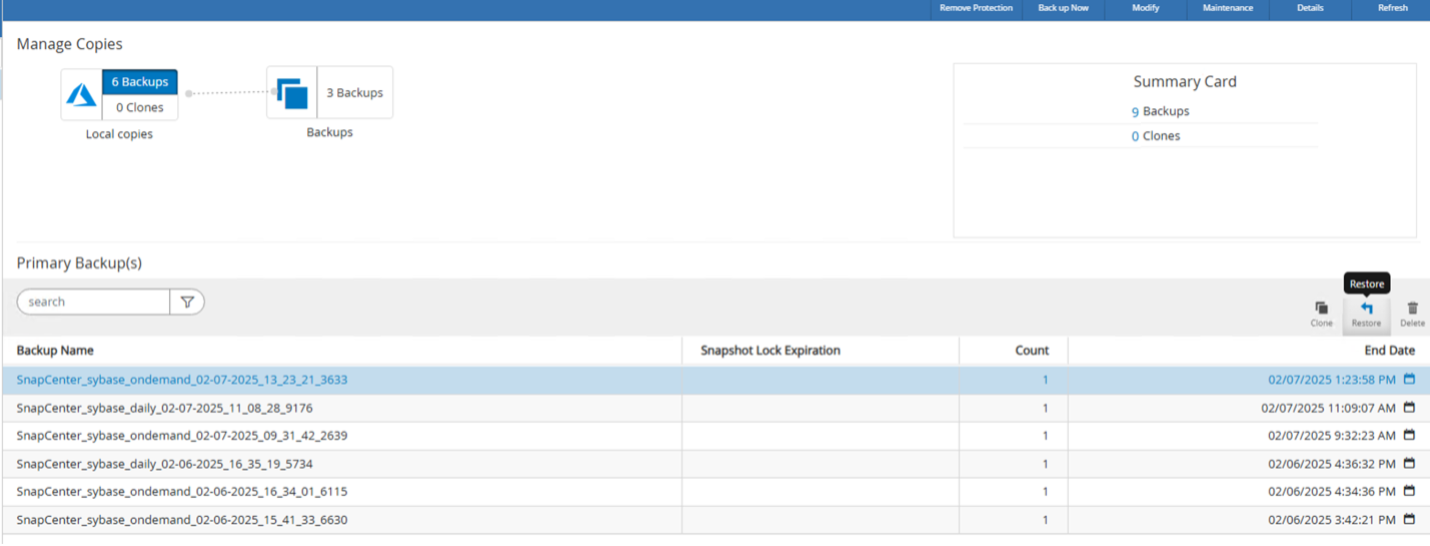1430x546 pixels.
Task: Sort by Count column header
Action: [1032, 351]
